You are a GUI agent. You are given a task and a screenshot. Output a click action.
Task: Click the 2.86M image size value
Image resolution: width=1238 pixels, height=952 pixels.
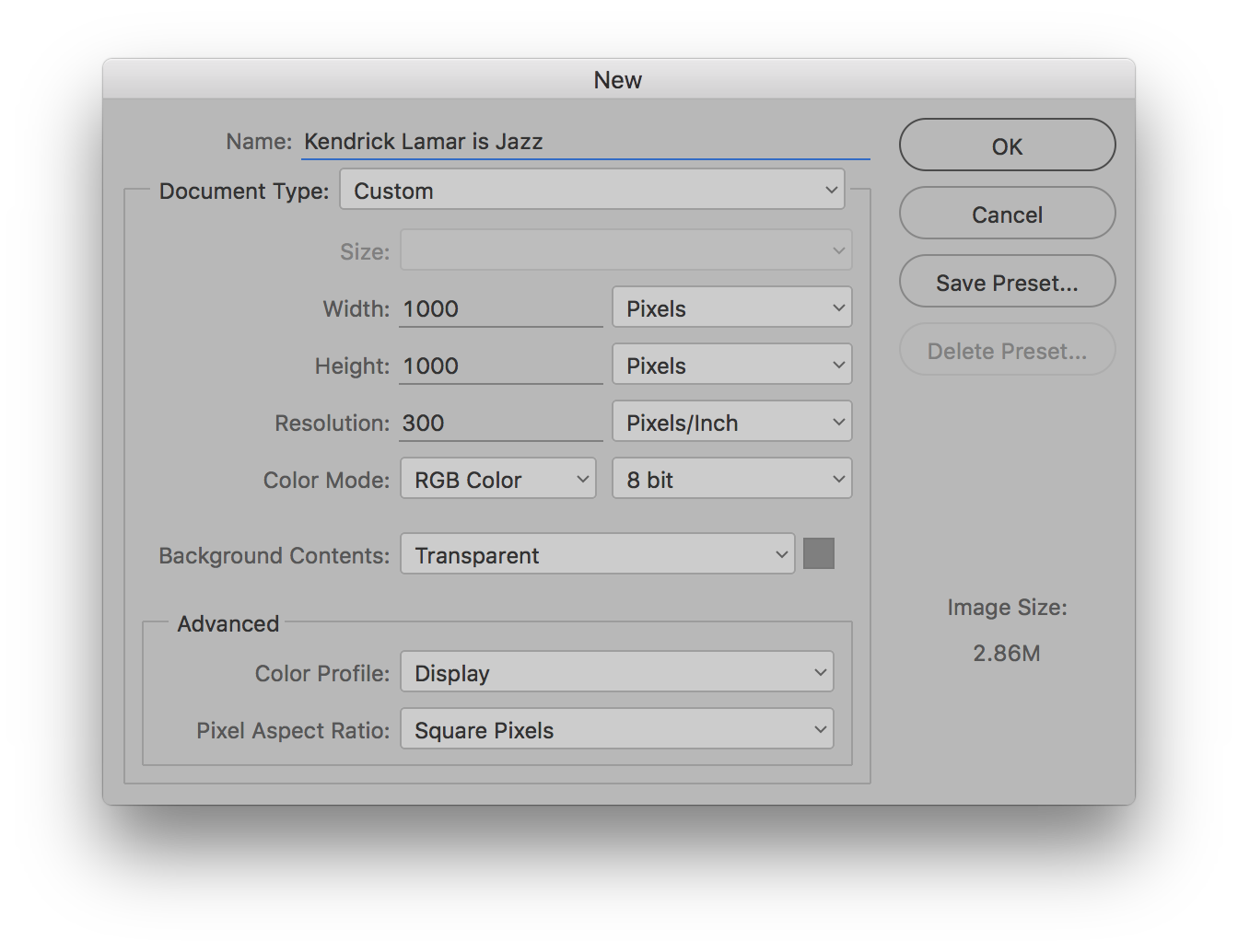click(1006, 653)
